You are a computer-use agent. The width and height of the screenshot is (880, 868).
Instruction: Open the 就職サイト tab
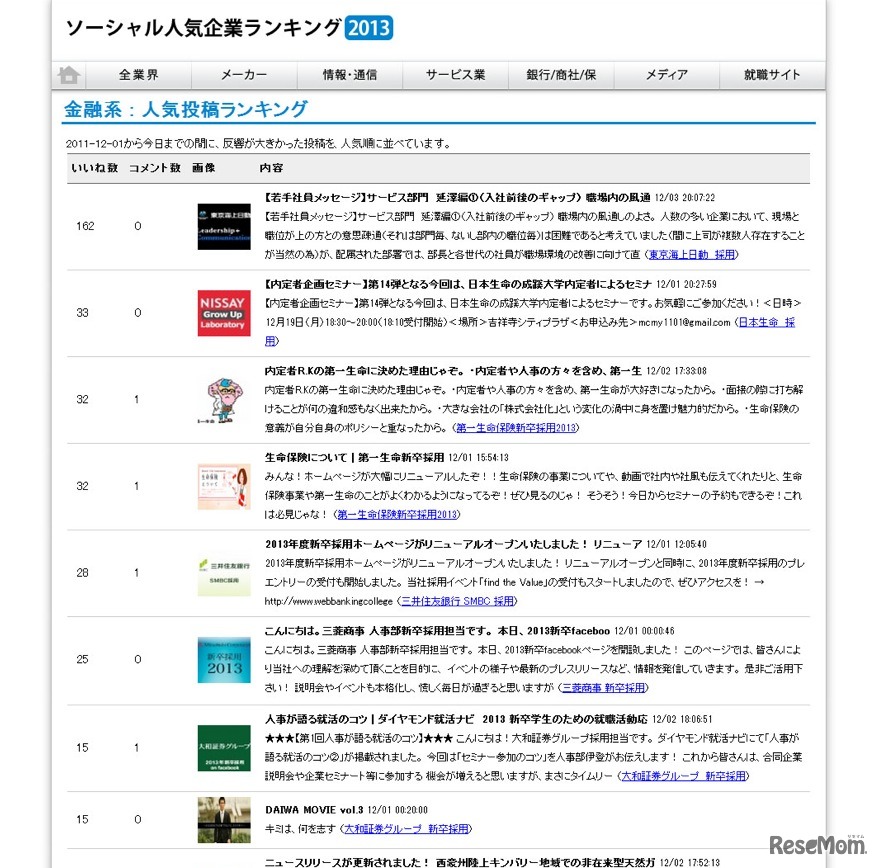[772, 75]
